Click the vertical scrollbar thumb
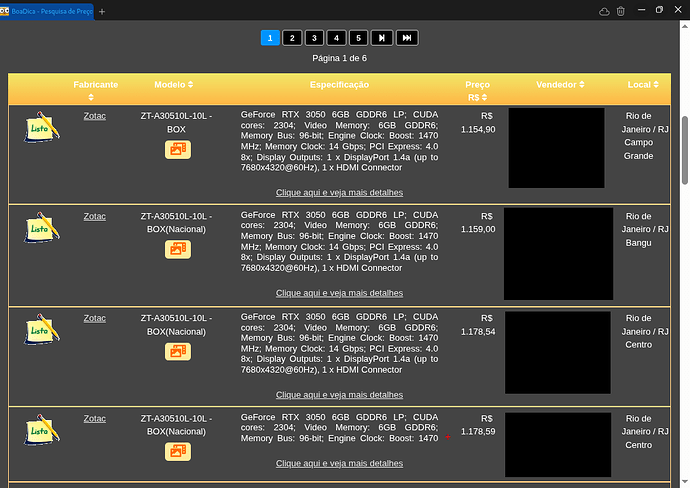Viewport: 690px width, 488px height. coord(685,150)
